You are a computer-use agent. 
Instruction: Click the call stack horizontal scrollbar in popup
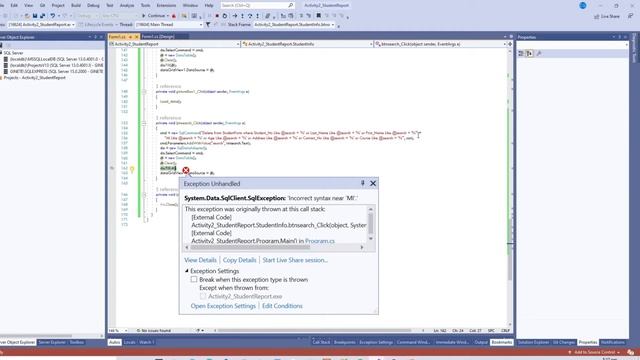point(274,247)
